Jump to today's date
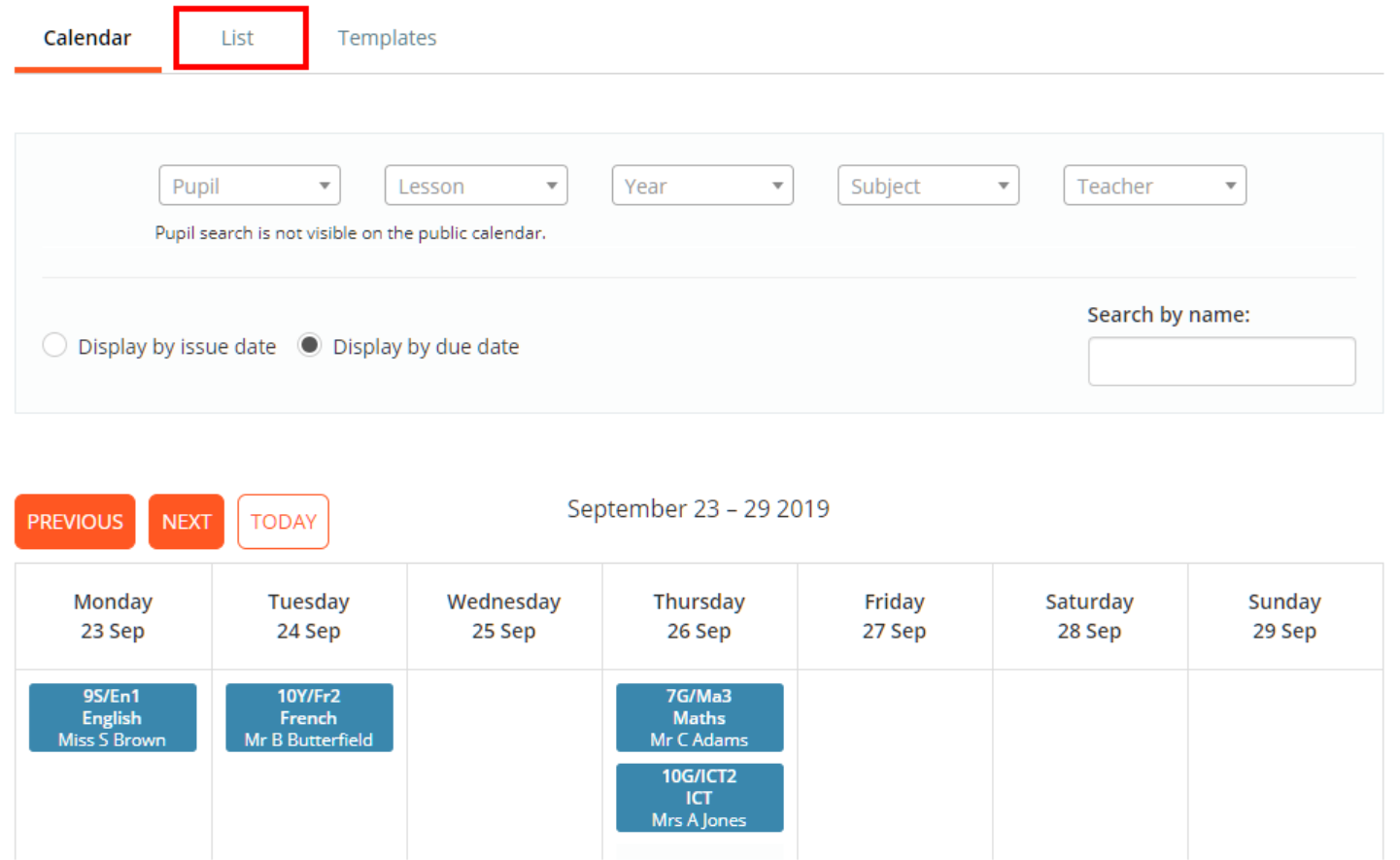 pos(283,522)
